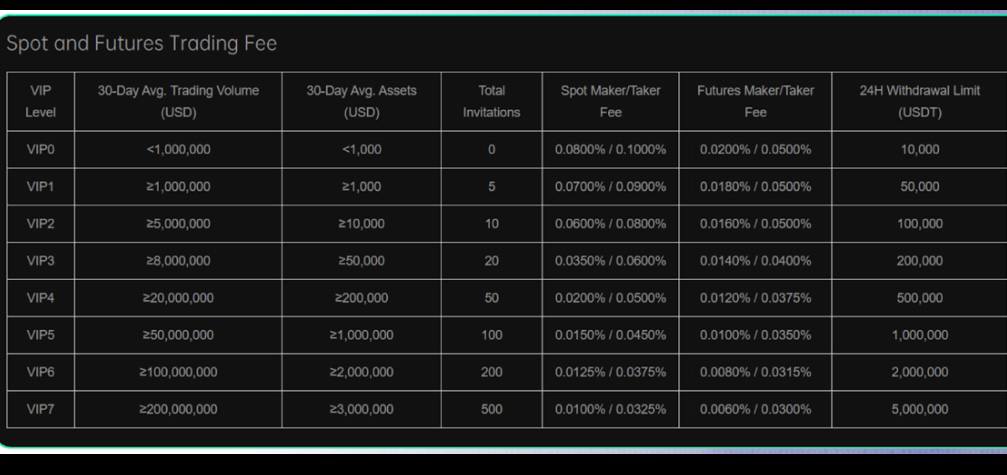Click the ≥200,000,000 trading volume cell
This screenshot has height=475, width=1007.
(178, 409)
